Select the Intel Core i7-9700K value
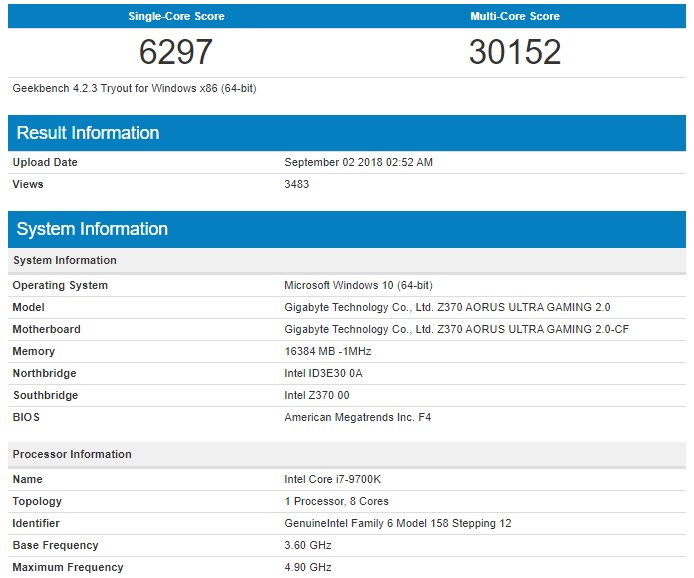The image size is (694, 578). pos(332,479)
